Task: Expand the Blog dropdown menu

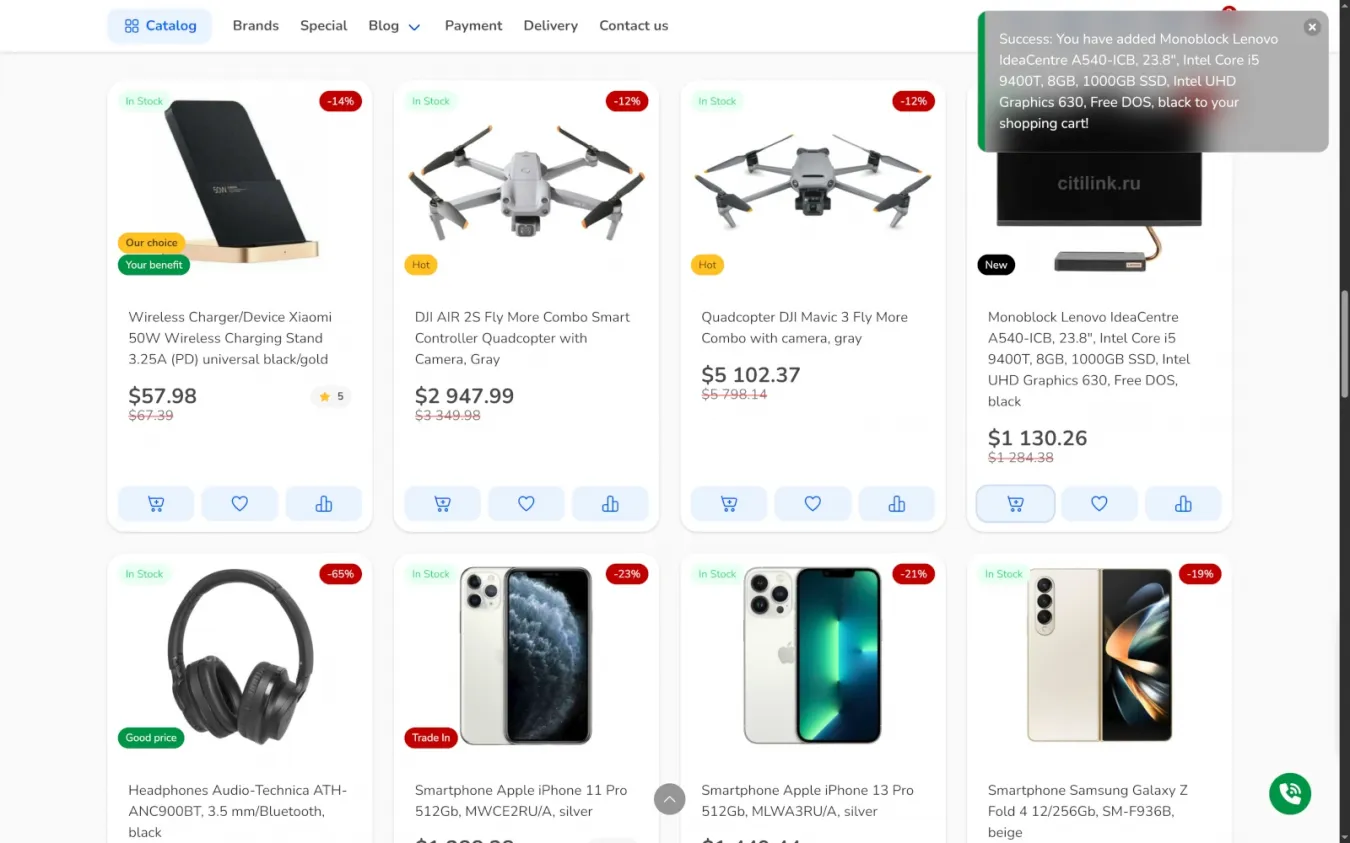Action: tap(394, 26)
